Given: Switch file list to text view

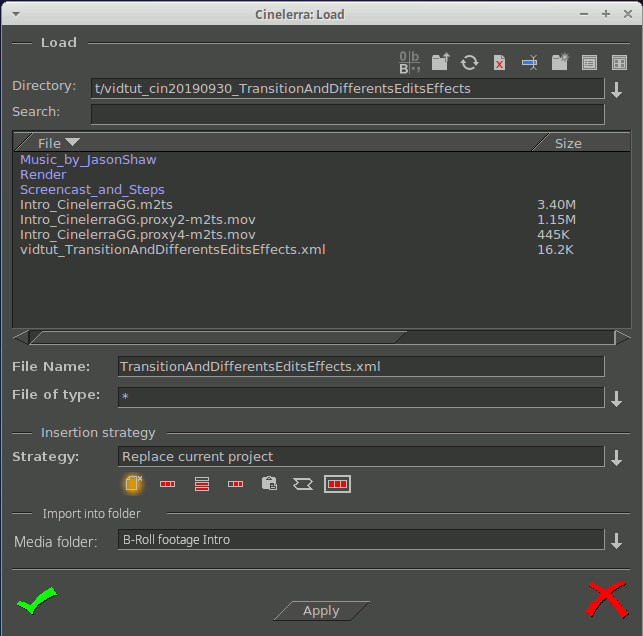Looking at the screenshot, I should click(x=590, y=62).
